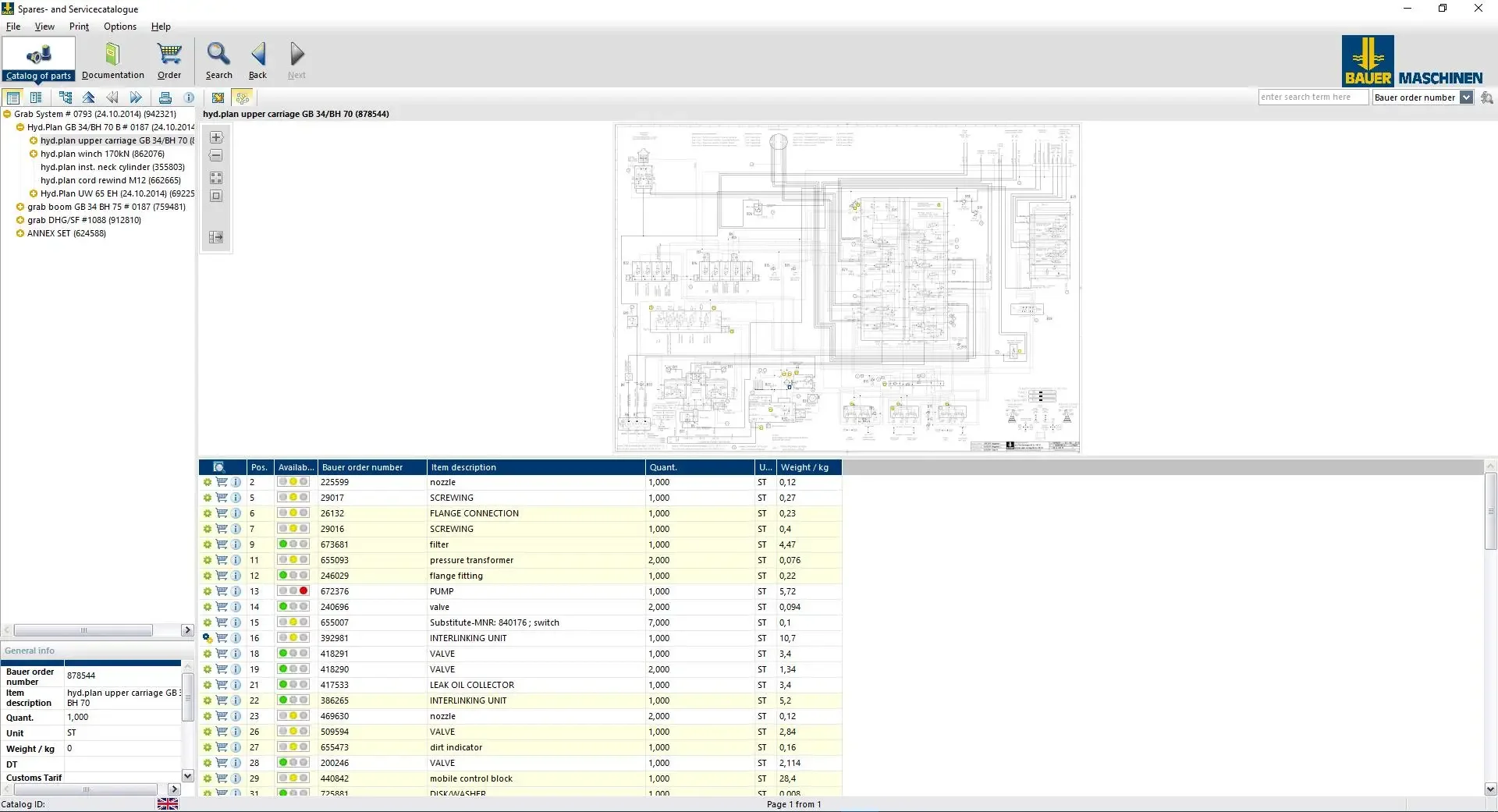Click the search term input field
The image size is (1498, 812).
pyautogui.click(x=1312, y=98)
